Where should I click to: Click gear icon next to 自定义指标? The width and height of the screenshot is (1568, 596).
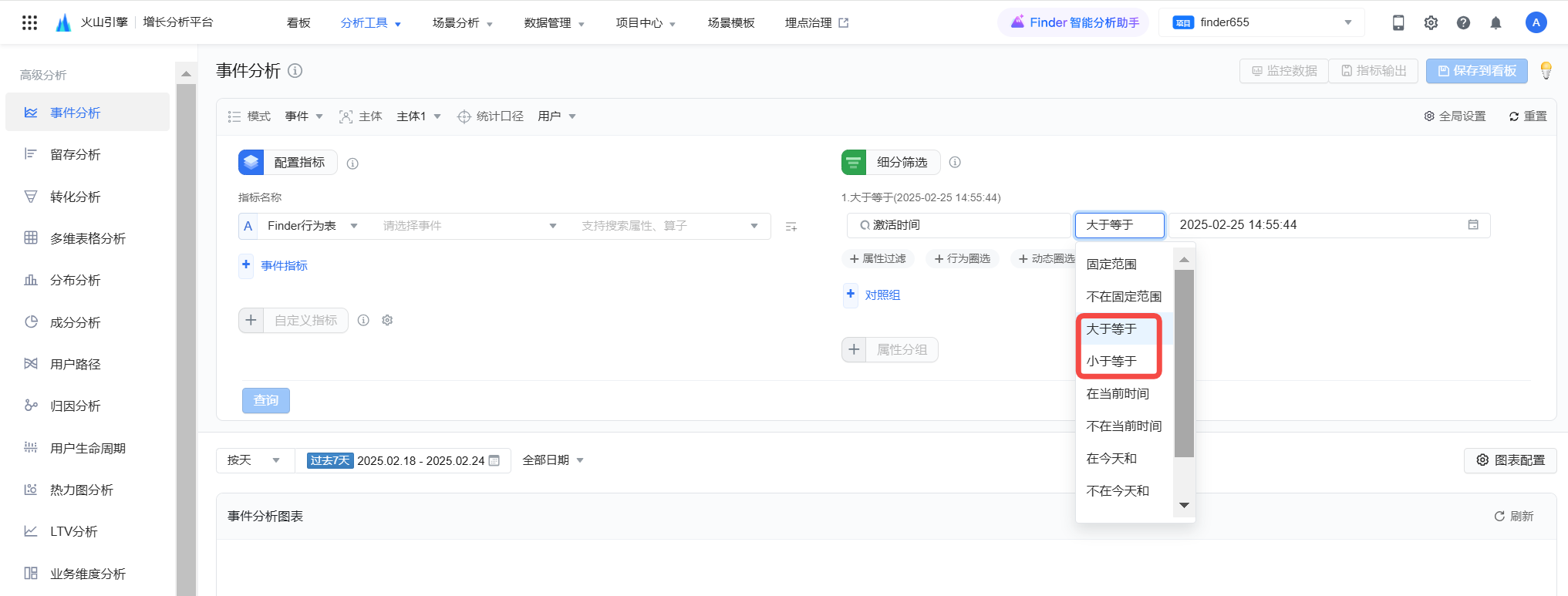pos(388,320)
